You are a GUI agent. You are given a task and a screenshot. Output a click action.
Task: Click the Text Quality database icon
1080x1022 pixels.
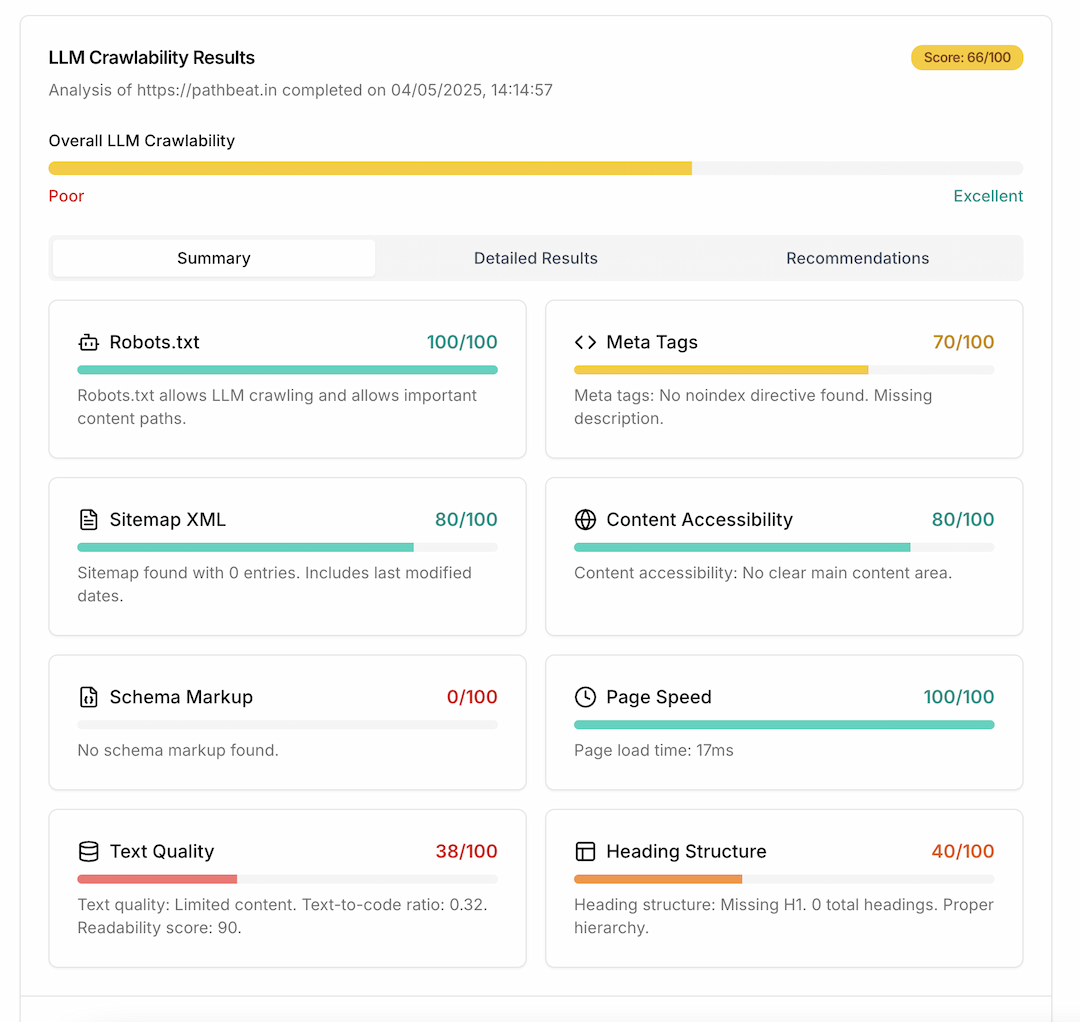click(x=89, y=852)
